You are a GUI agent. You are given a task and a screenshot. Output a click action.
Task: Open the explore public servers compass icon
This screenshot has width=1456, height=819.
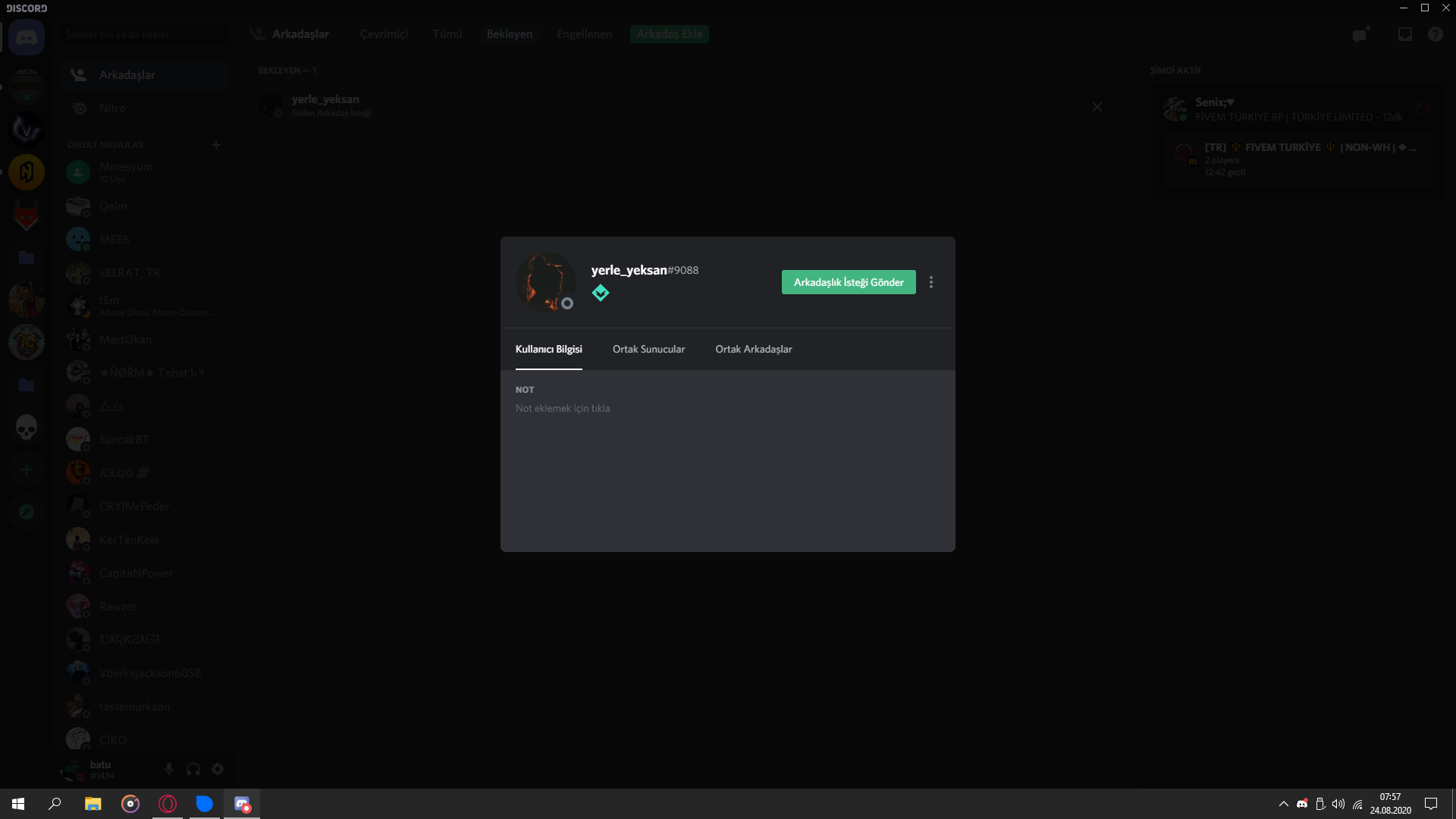click(x=27, y=512)
